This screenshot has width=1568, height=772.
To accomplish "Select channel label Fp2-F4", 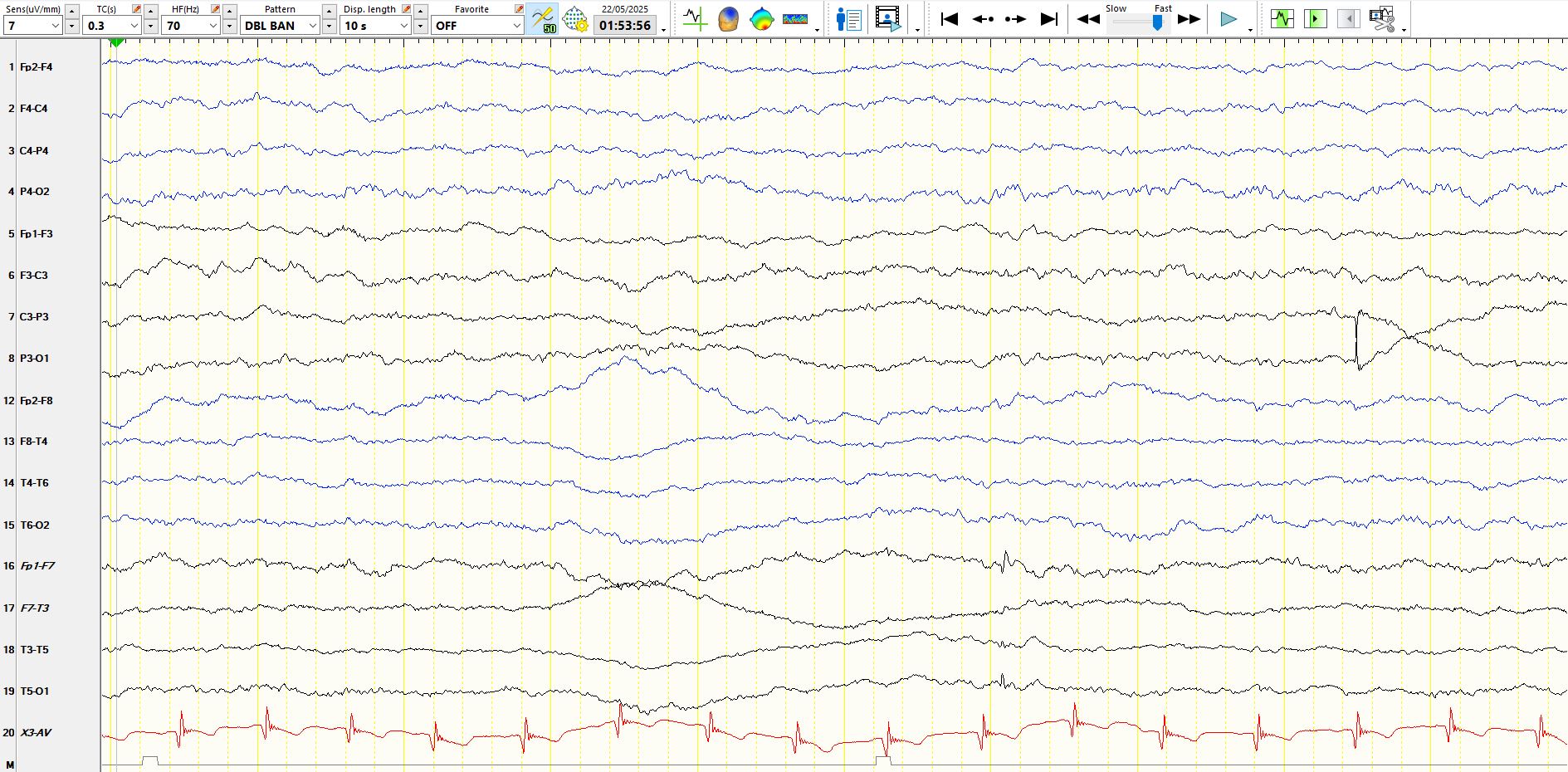I will coord(36,67).
